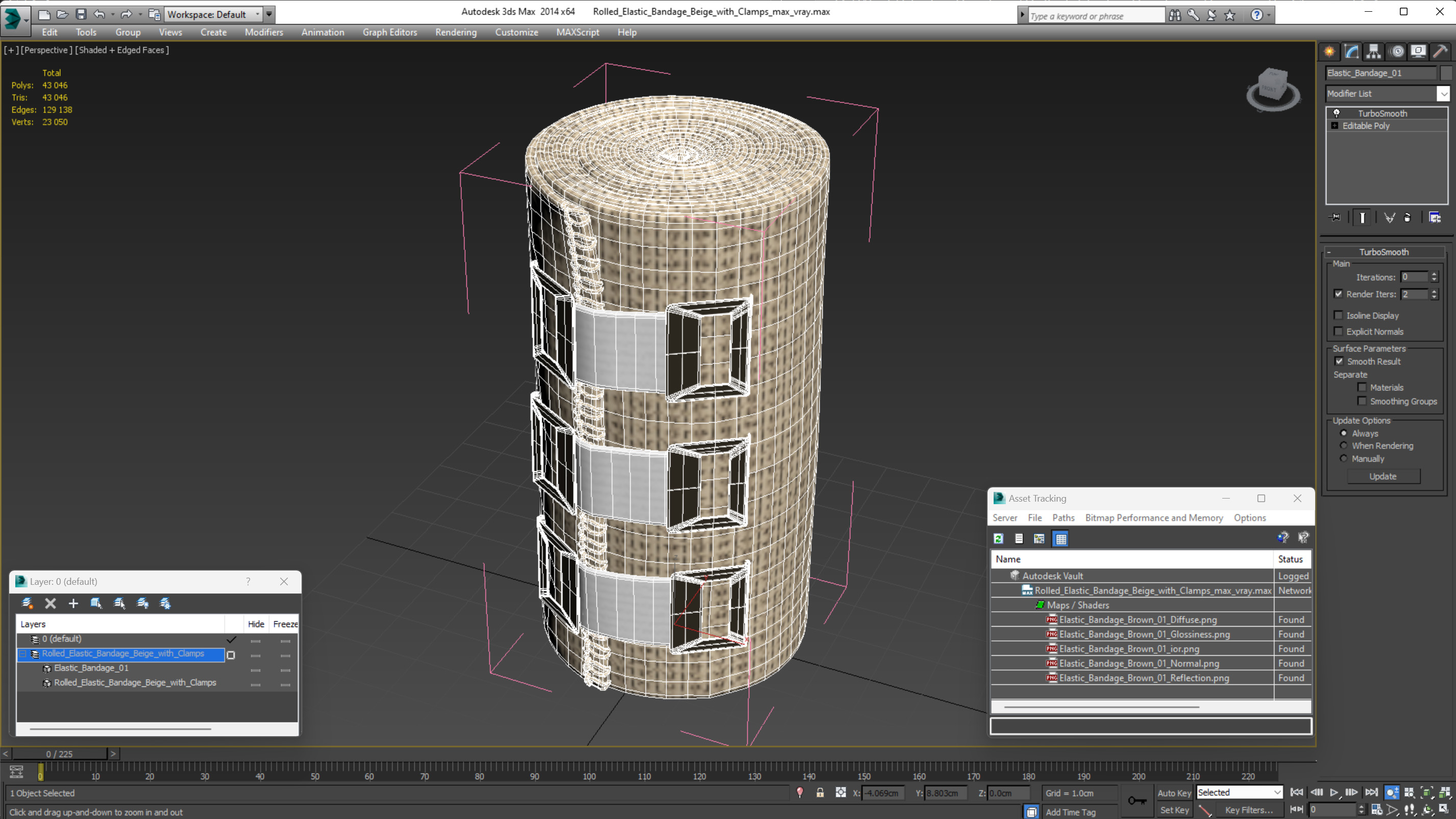
Task: Open the Modifier List dropdown
Action: coord(1443,93)
